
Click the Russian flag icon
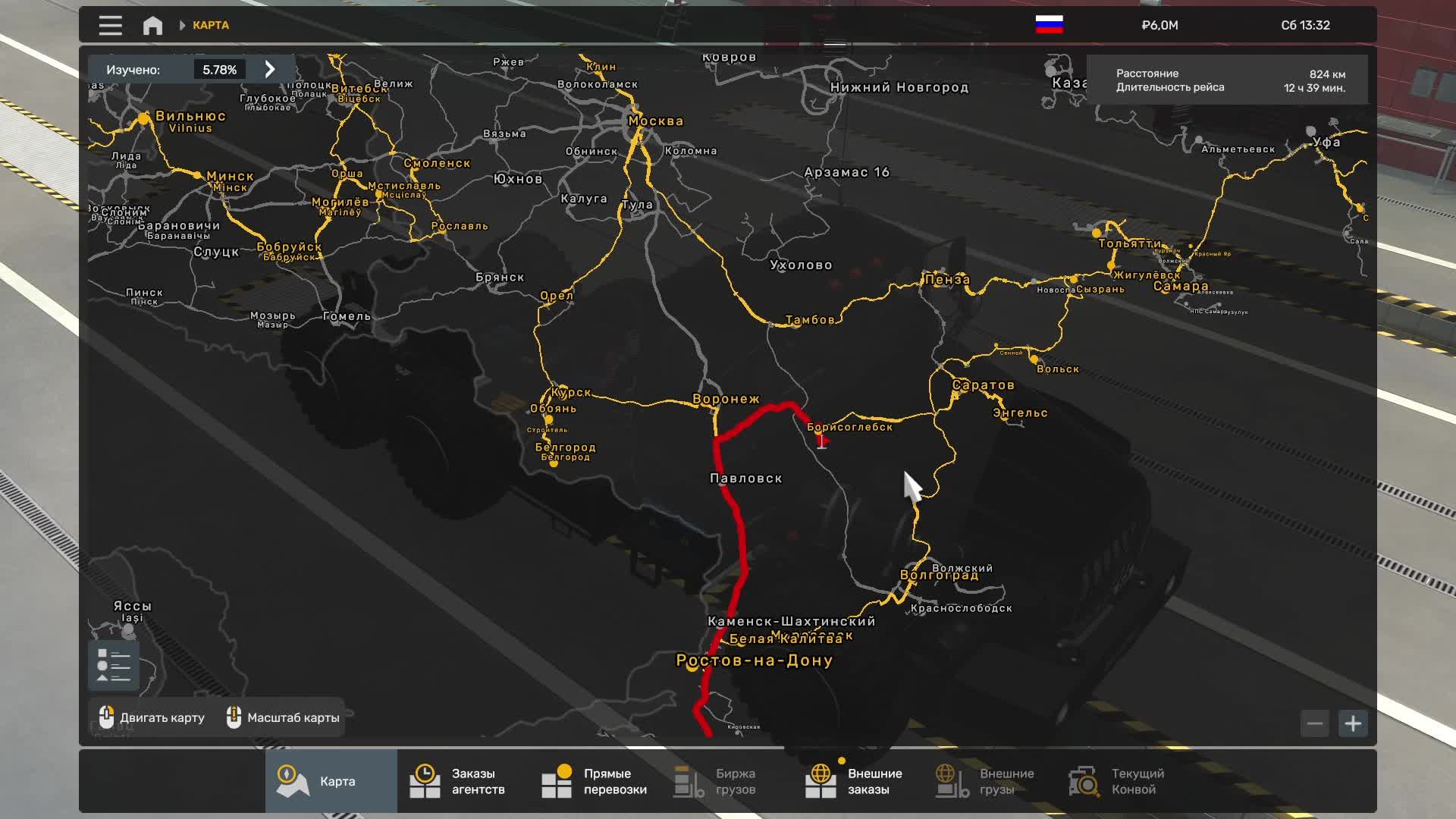point(1049,24)
